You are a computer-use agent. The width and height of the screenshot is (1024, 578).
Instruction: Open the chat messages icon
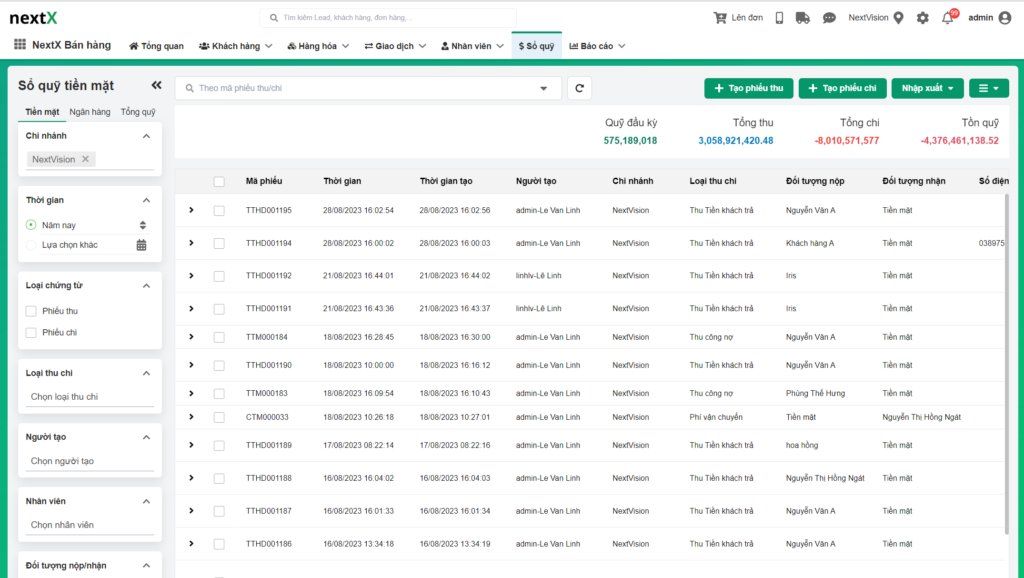point(829,18)
